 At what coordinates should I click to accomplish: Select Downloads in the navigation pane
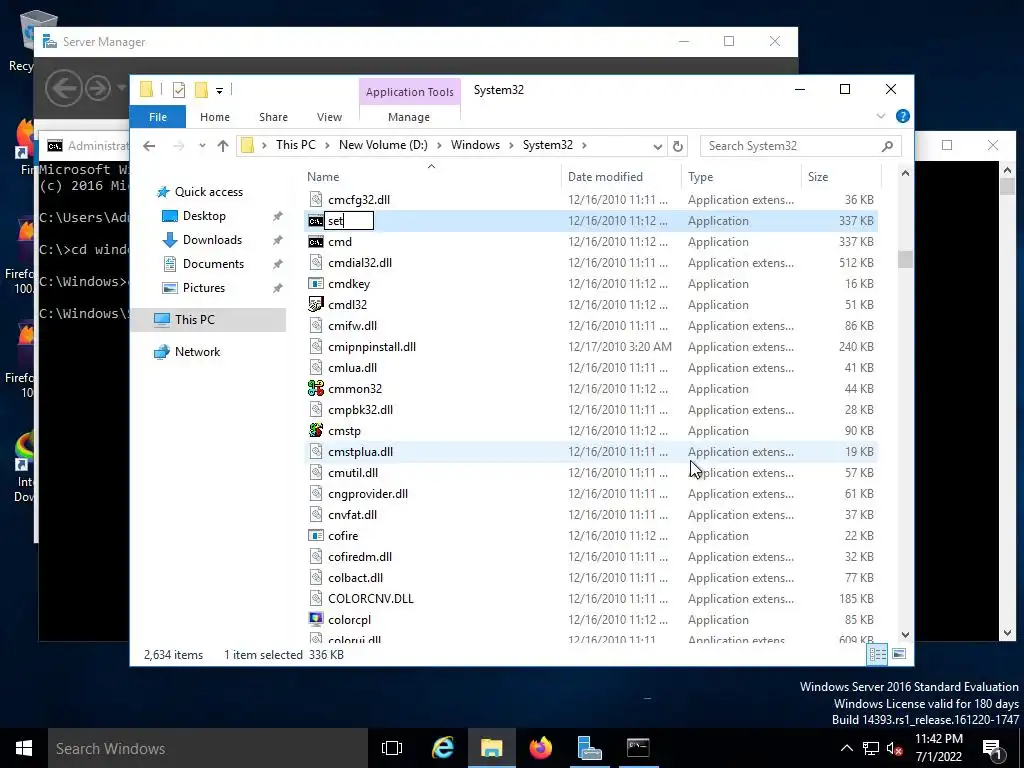click(212, 240)
